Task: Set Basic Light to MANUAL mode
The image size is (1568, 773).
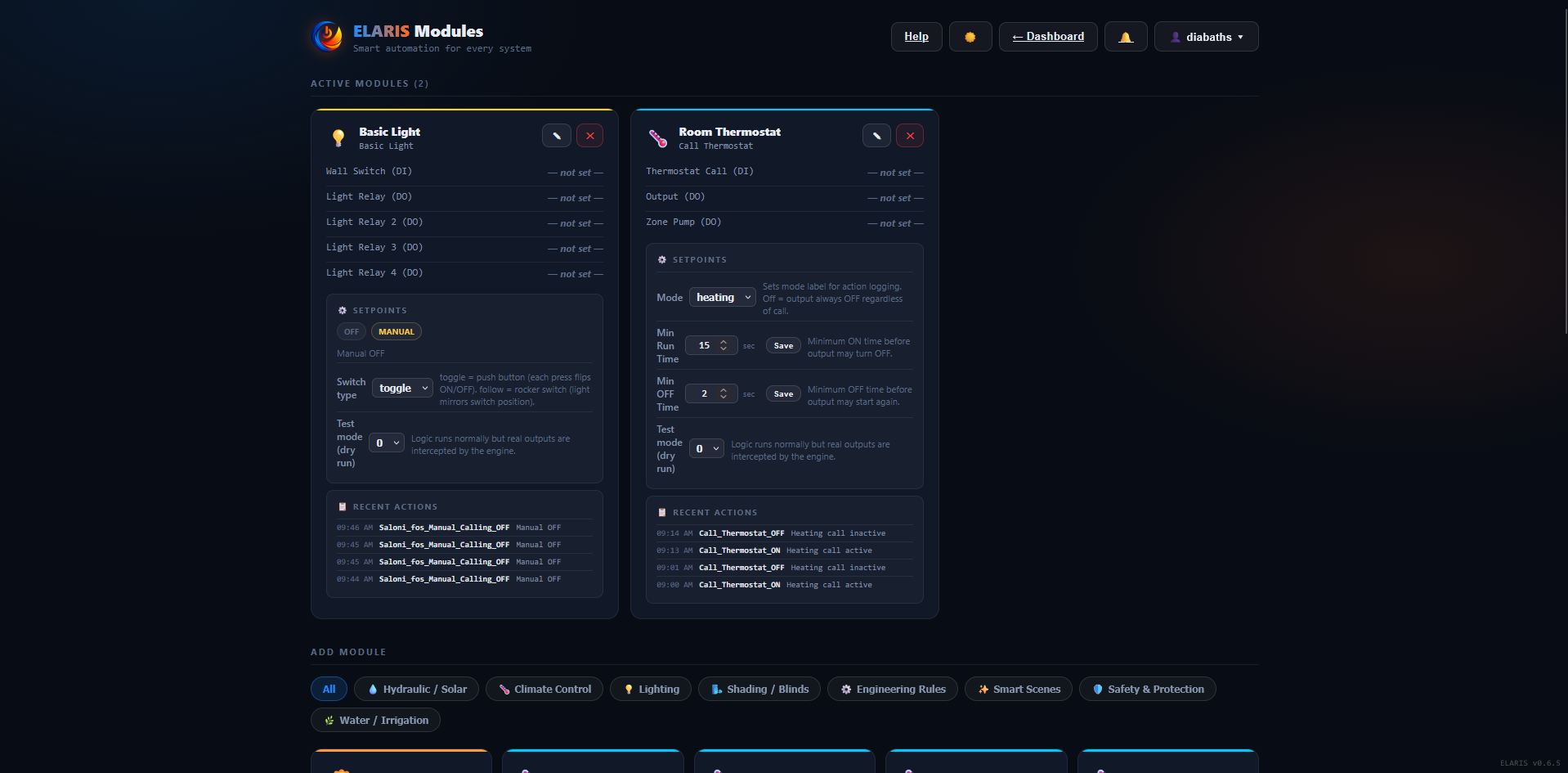Action: click(x=396, y=332)
